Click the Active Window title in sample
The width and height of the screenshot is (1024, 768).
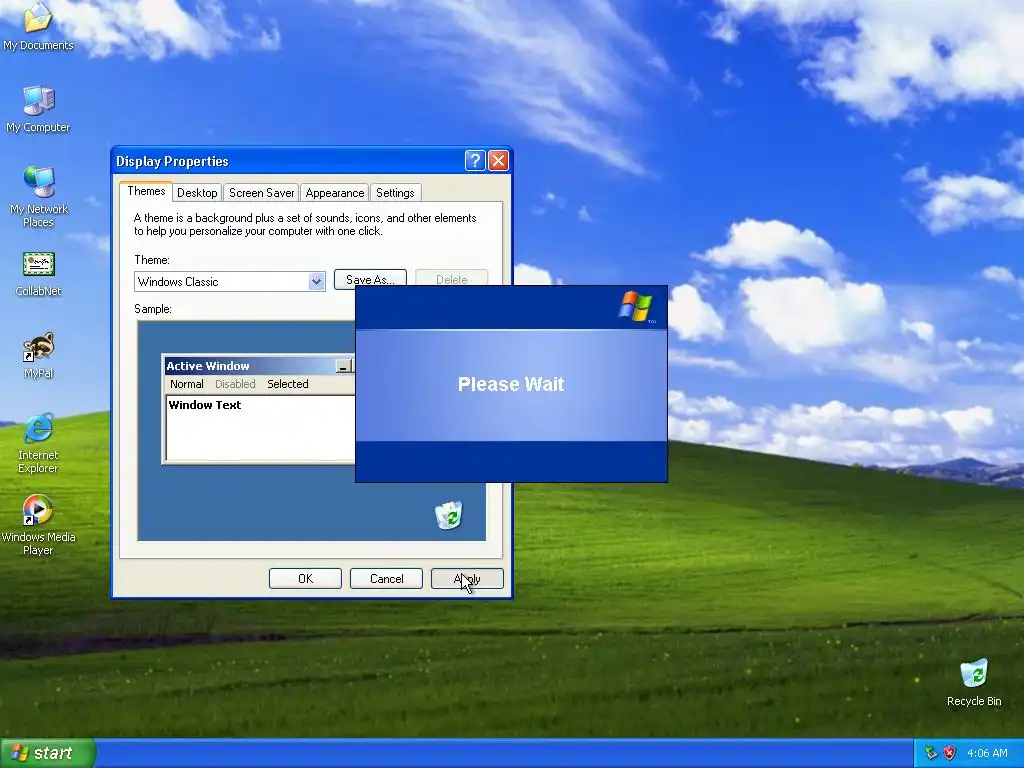tap(208, 366)
